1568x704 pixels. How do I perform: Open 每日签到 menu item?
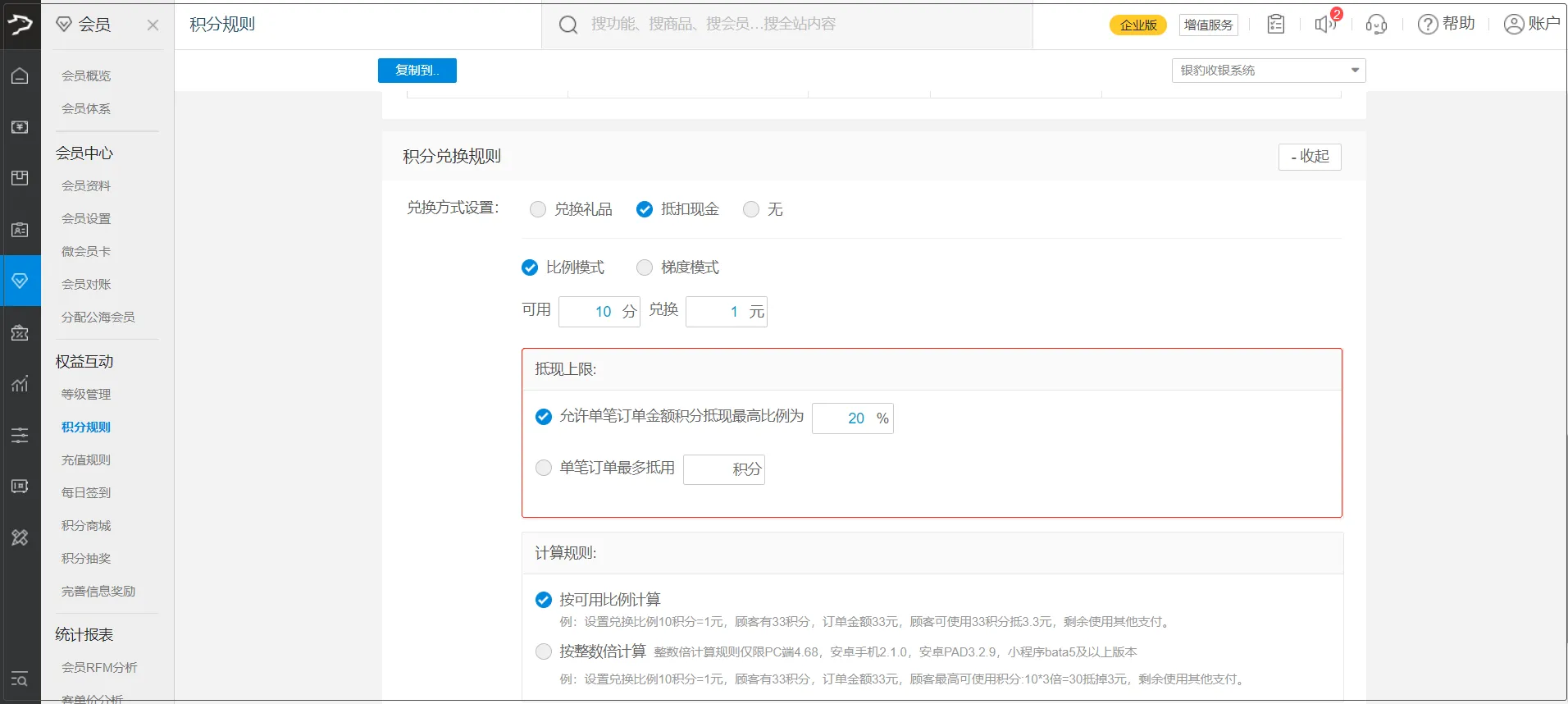[x=86, y=492]
